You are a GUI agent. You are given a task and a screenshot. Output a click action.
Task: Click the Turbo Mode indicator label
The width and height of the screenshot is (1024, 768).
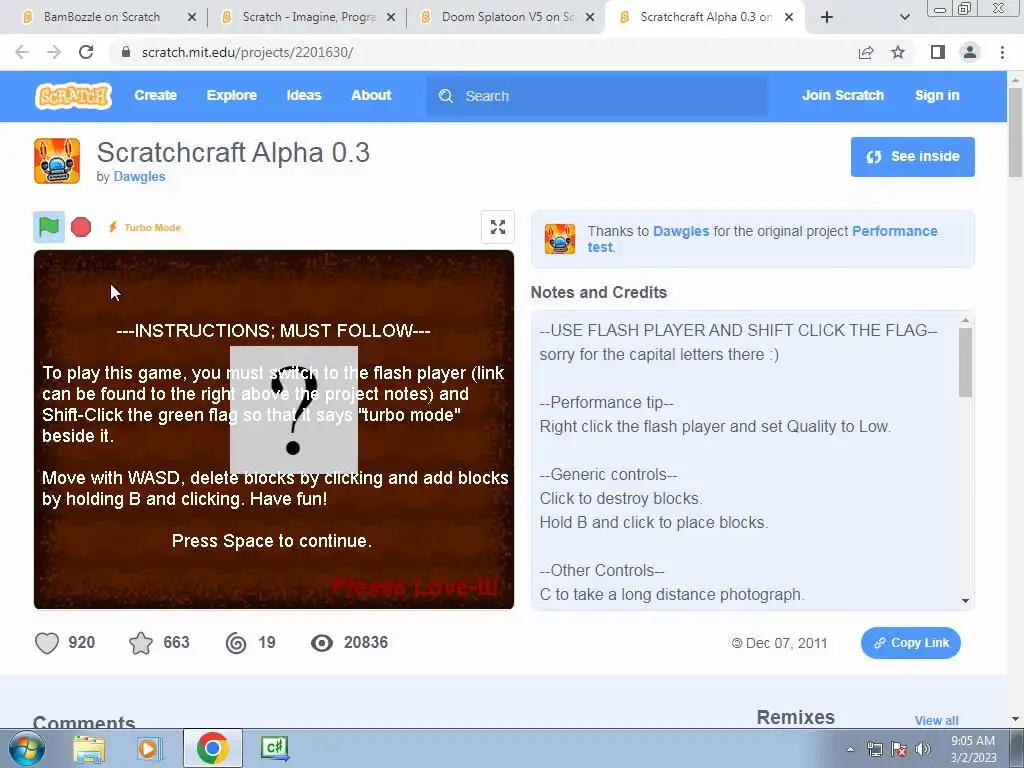145,227
